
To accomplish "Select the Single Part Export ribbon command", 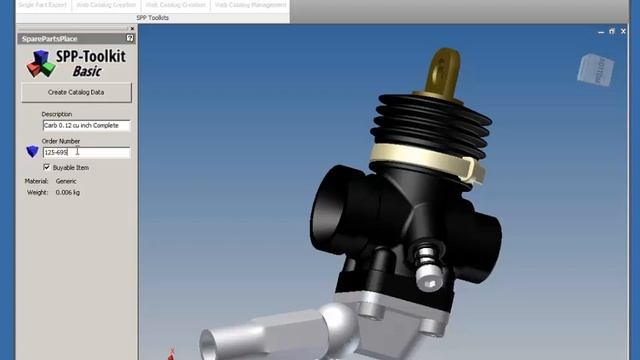I will (43, 5).
